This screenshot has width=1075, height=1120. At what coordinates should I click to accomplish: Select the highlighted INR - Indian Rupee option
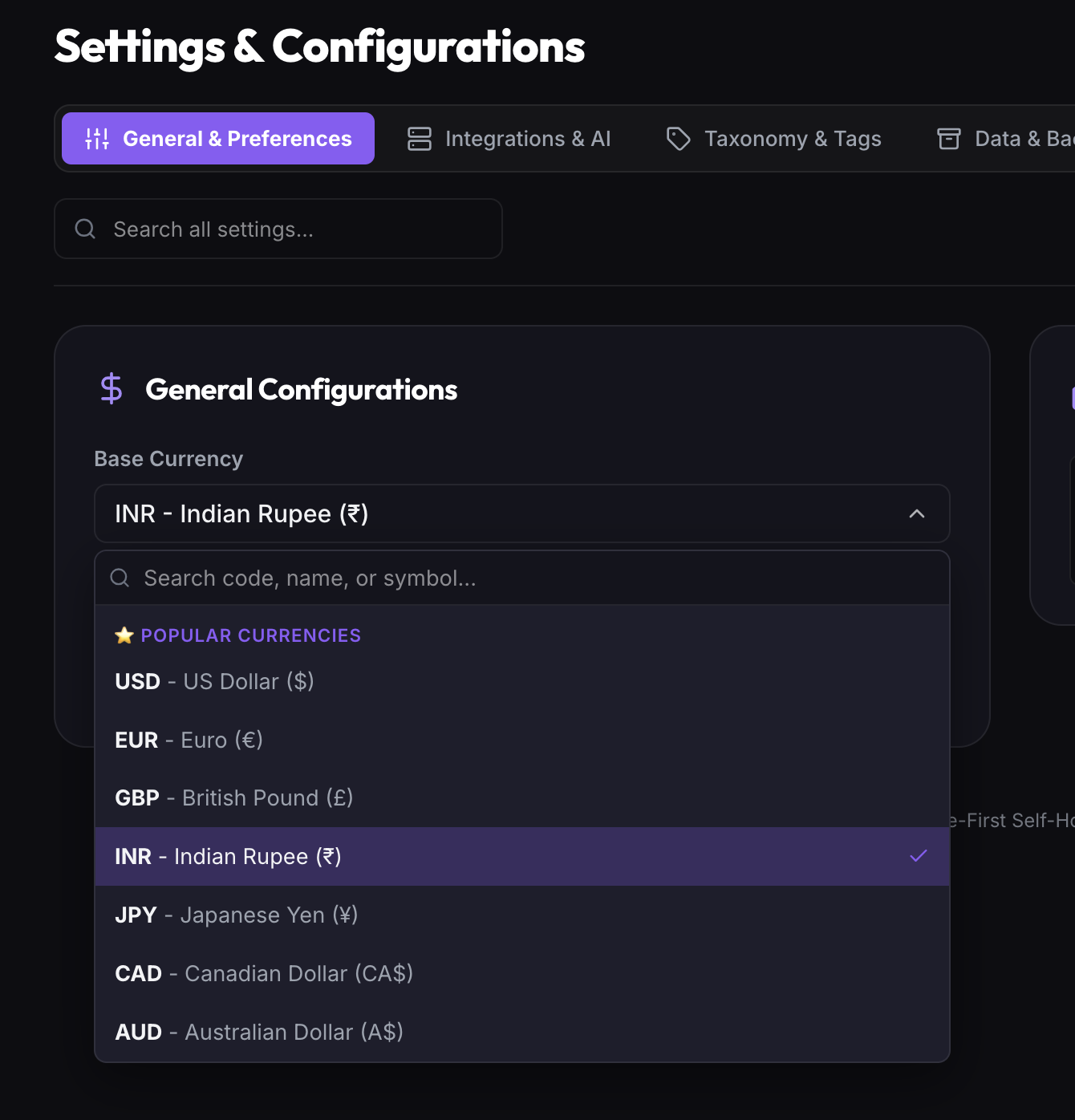pyautogui.click(x=522, y=857)
